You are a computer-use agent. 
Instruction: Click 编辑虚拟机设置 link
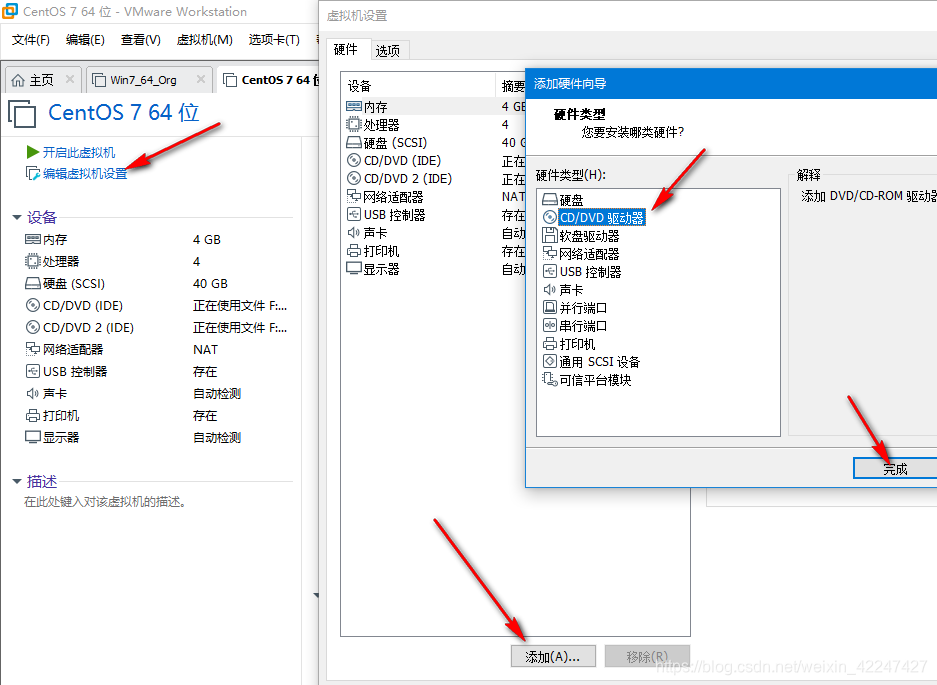coord(85,173)
